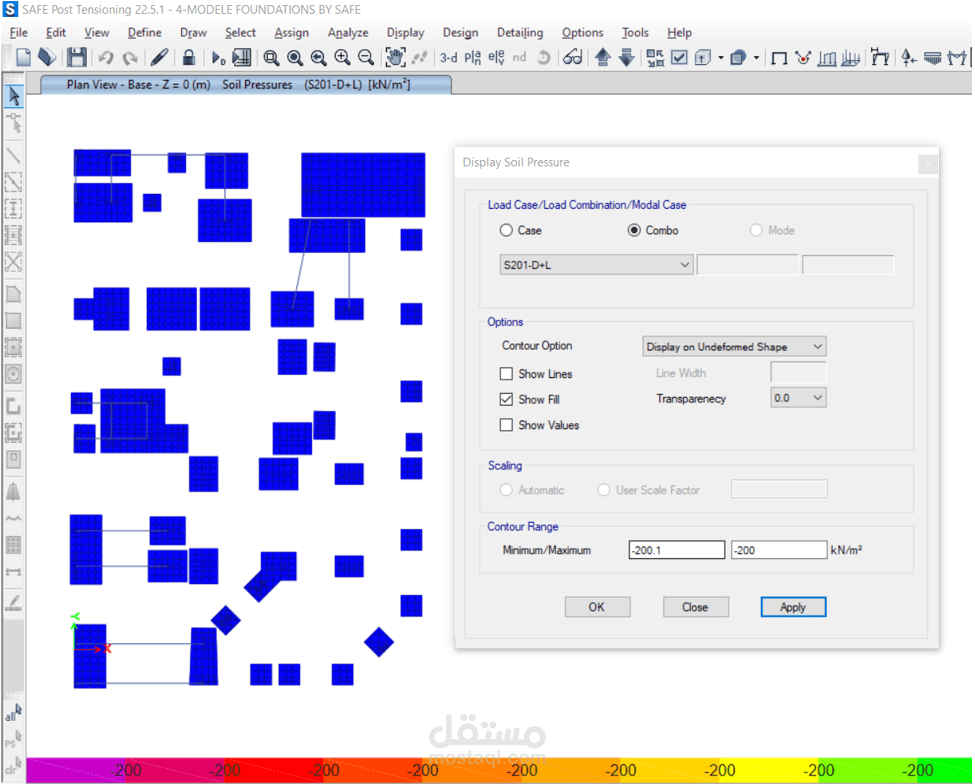The height and width of the screenshot is (784, 975).
Task: Set plan view with the Plan icon
Action: (x=473, y=58)
